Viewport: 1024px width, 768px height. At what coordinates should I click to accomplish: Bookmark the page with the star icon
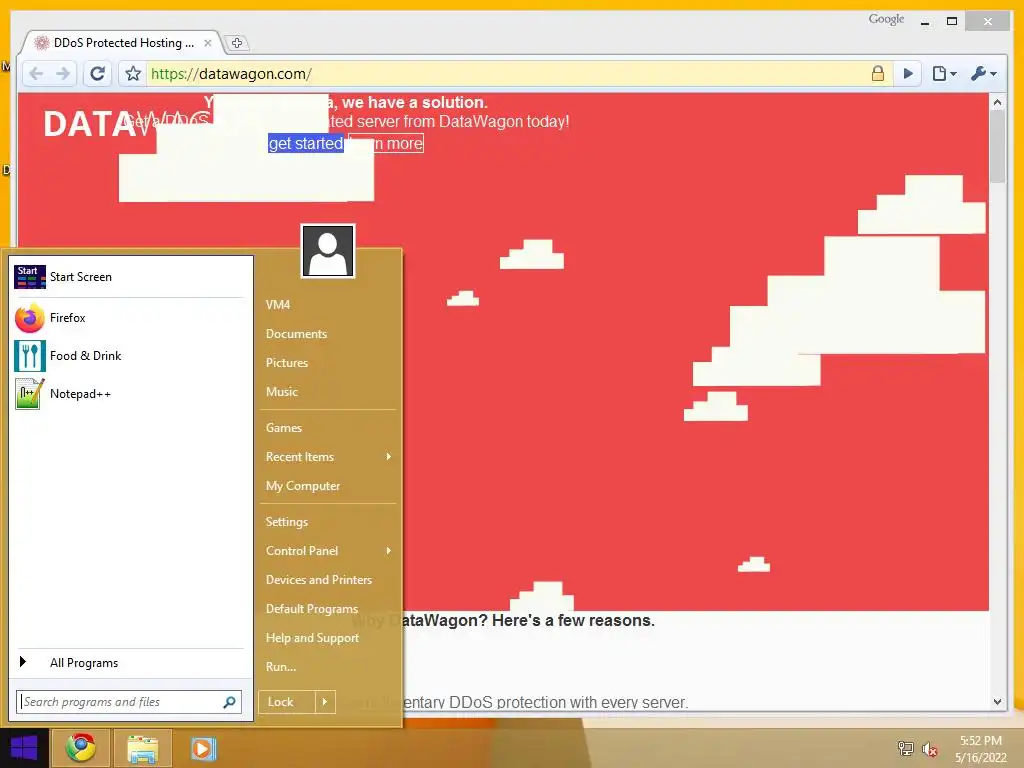pos(133,74)
